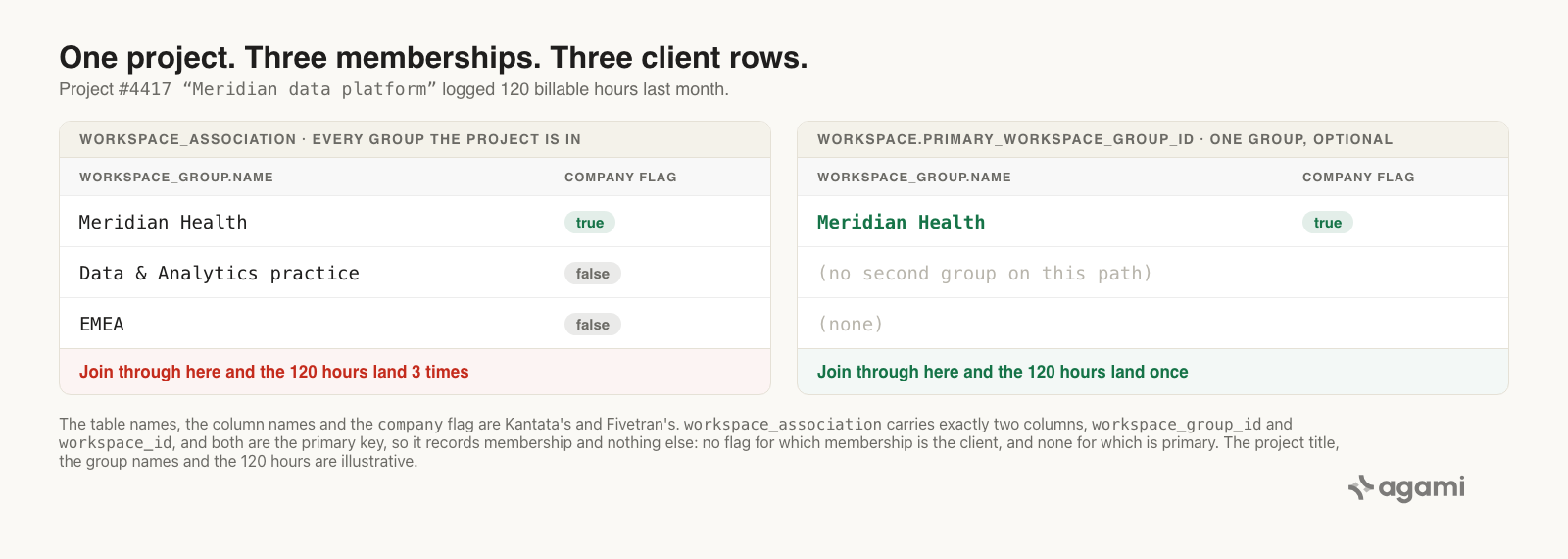Click the '(none)' row
This screenshot has height=559, width=1568.
click(1152, 324)
